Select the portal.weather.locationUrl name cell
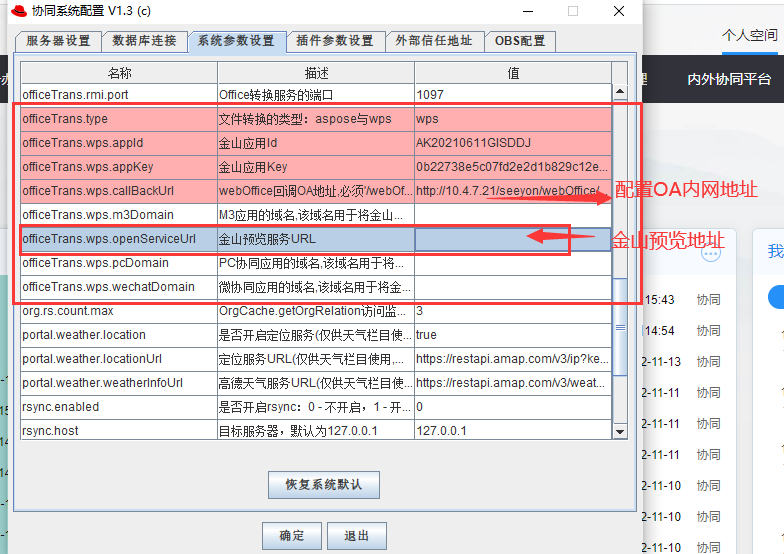 pyautogui.click(x=119, y=359)
